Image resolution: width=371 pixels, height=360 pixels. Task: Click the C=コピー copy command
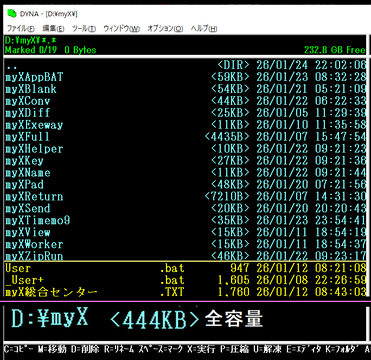19,349
